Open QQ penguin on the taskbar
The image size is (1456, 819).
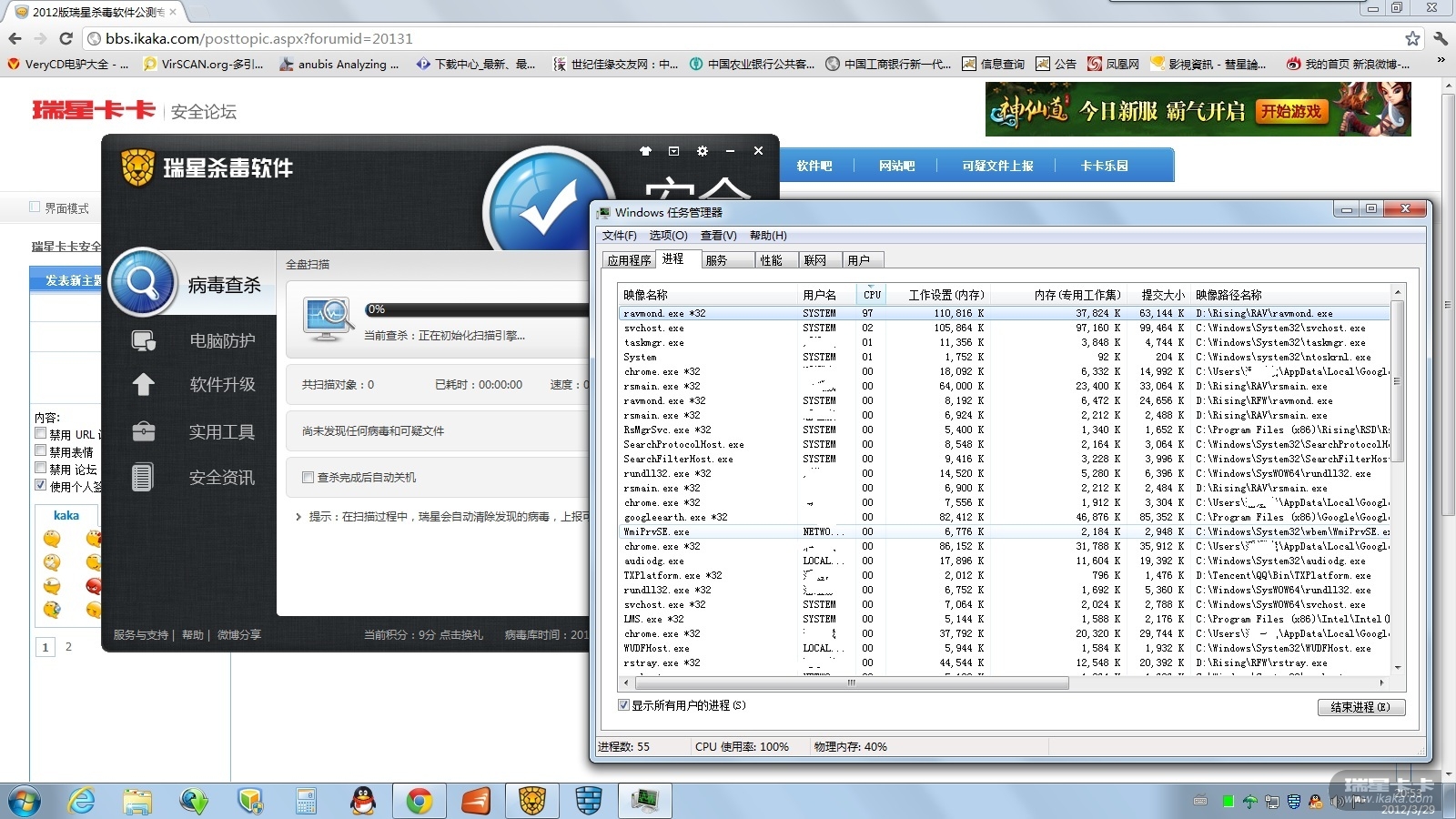[x=363, y=801]
